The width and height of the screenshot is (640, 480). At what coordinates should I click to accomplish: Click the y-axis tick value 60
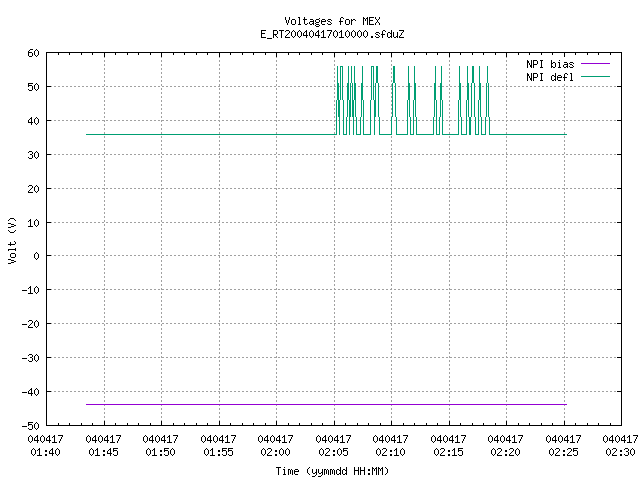[33, 53]
